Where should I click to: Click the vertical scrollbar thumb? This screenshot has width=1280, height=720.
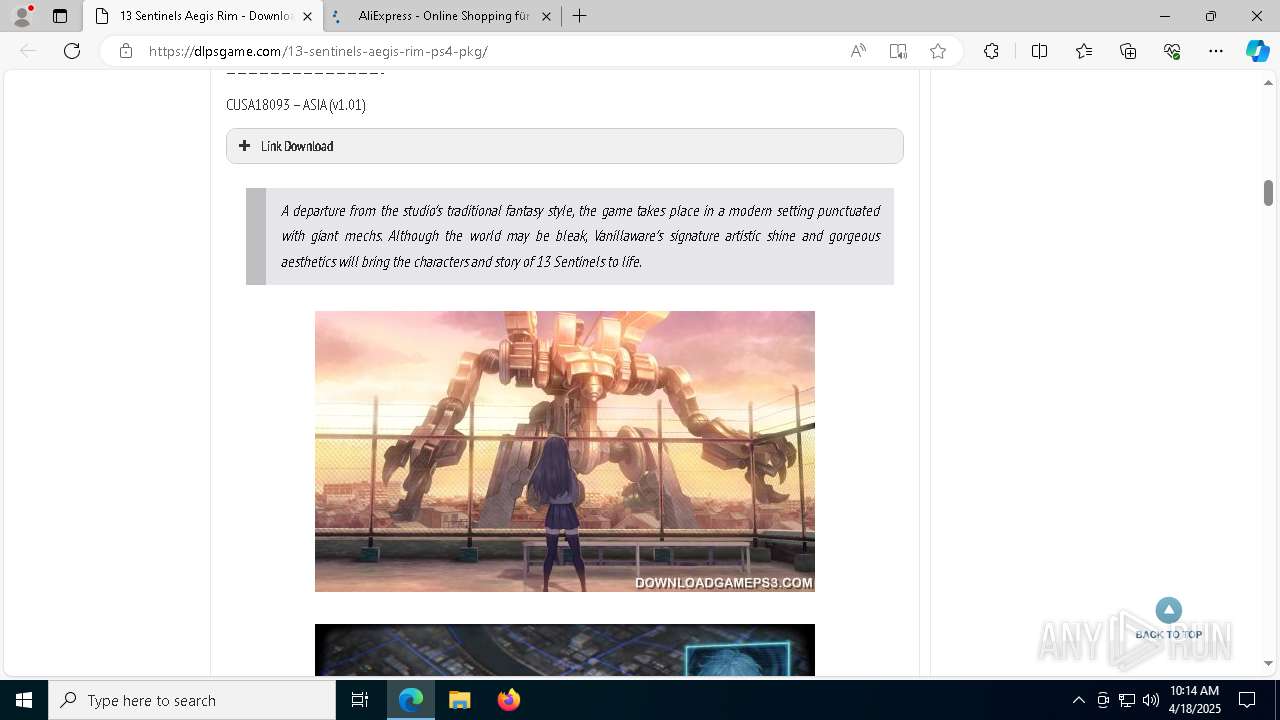click(x=1268, y=192)
